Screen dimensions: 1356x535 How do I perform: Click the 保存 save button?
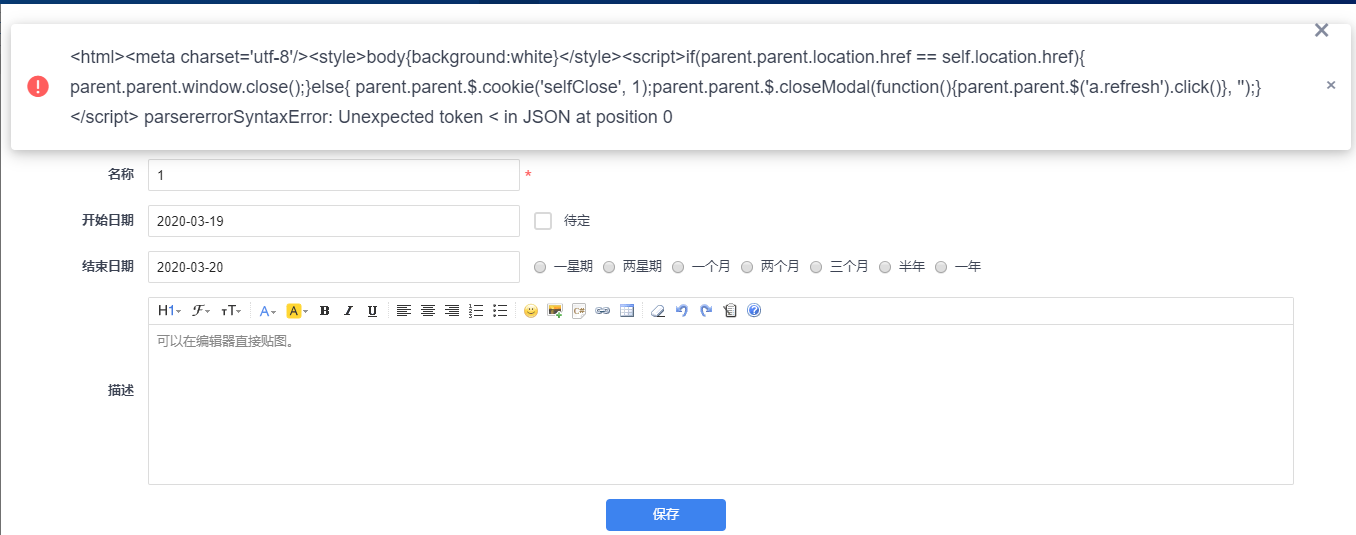pyautogui.click(x=666, y=515)
